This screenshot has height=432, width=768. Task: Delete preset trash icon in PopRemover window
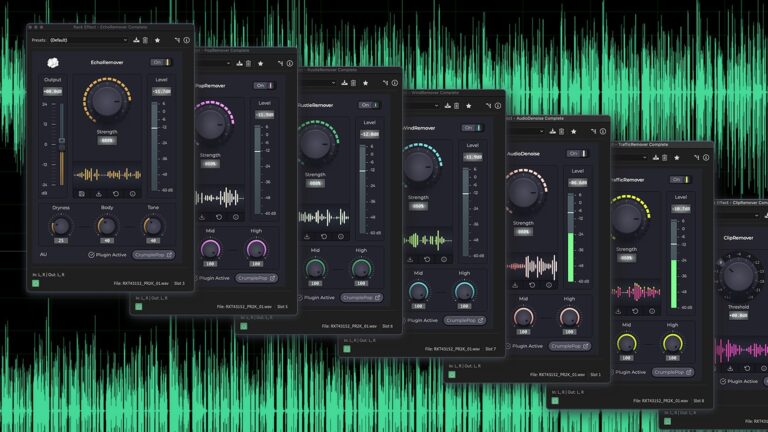point(249,63)
